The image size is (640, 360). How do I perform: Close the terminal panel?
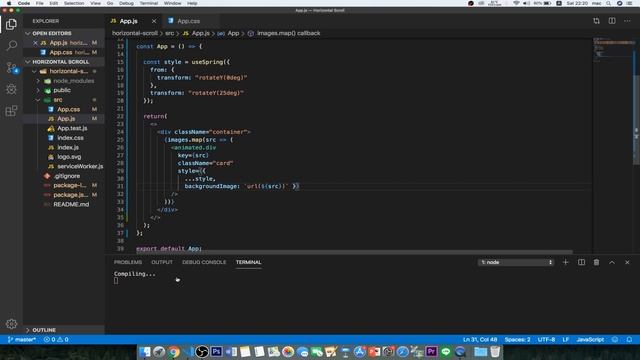[x=627, y=262]
